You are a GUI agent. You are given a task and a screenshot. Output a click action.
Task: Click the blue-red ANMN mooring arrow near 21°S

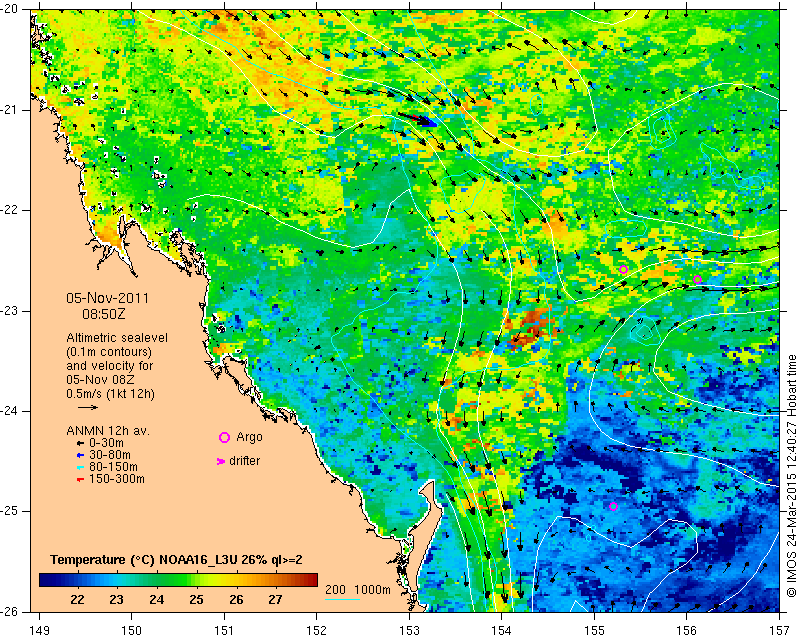417,119
